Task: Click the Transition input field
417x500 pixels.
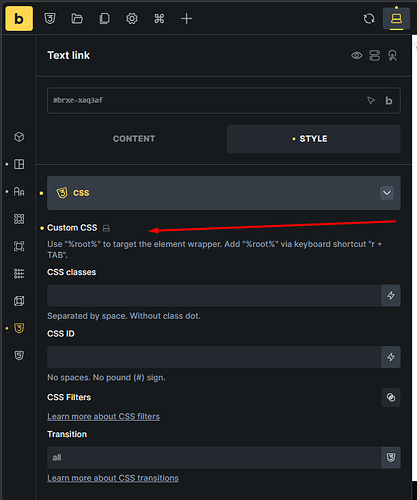Action: (214, 458)
